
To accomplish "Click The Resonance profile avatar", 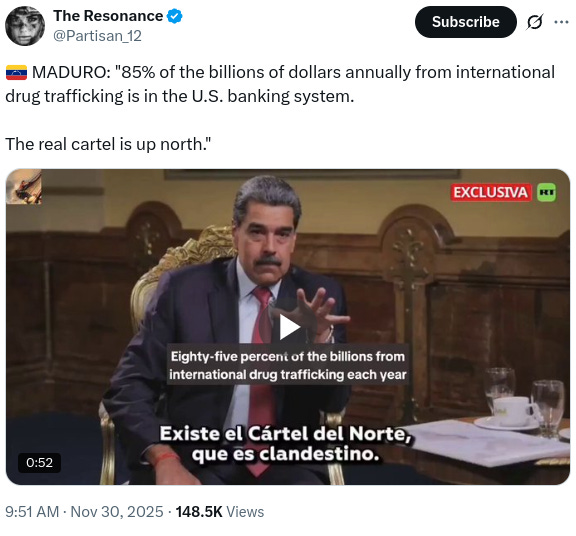I will 25,26.
